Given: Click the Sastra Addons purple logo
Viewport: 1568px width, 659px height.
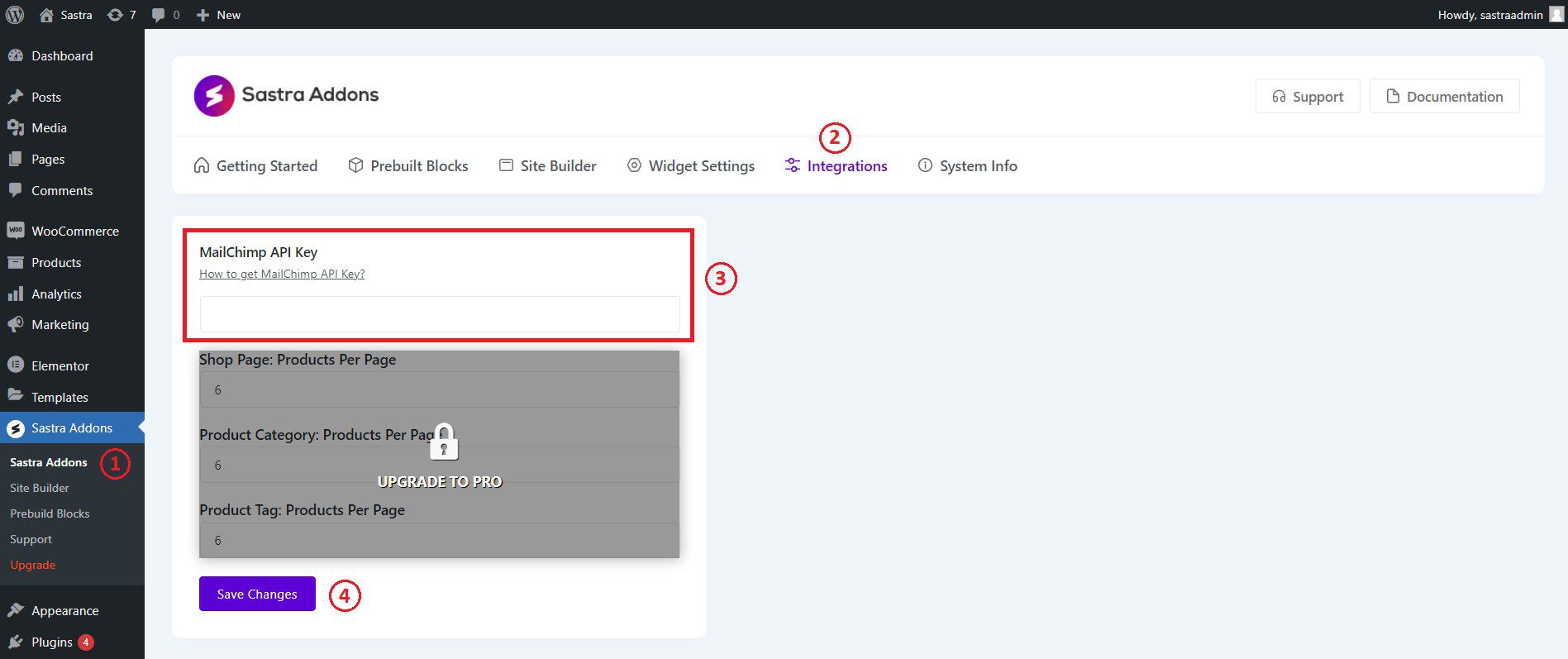Looking at the screenshot, I should click(x=214, y=96).
